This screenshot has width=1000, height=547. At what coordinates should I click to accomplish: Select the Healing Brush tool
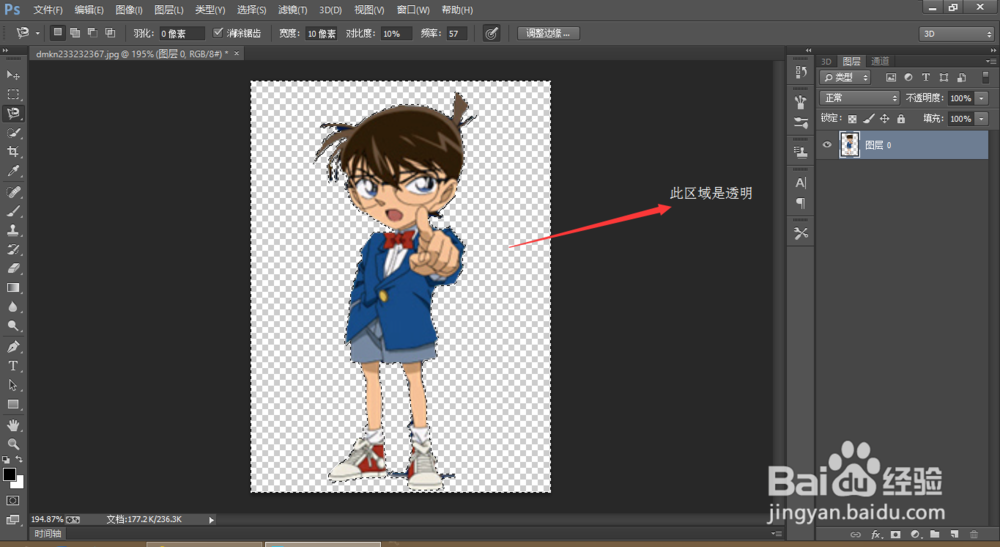[13, 192]
